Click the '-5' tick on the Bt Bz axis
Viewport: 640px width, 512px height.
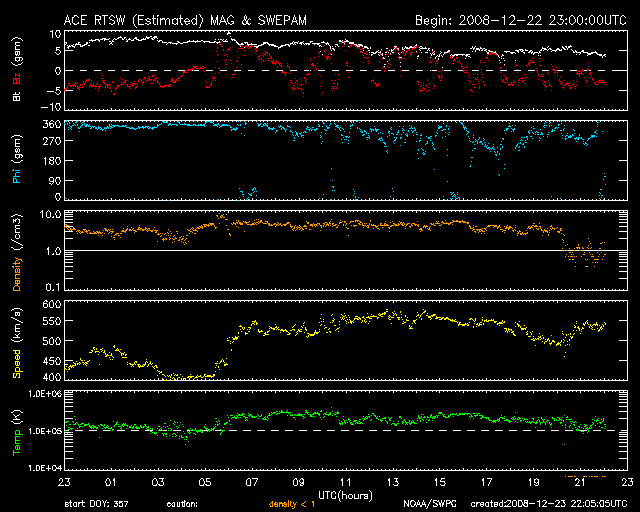[x=53, y=90]
